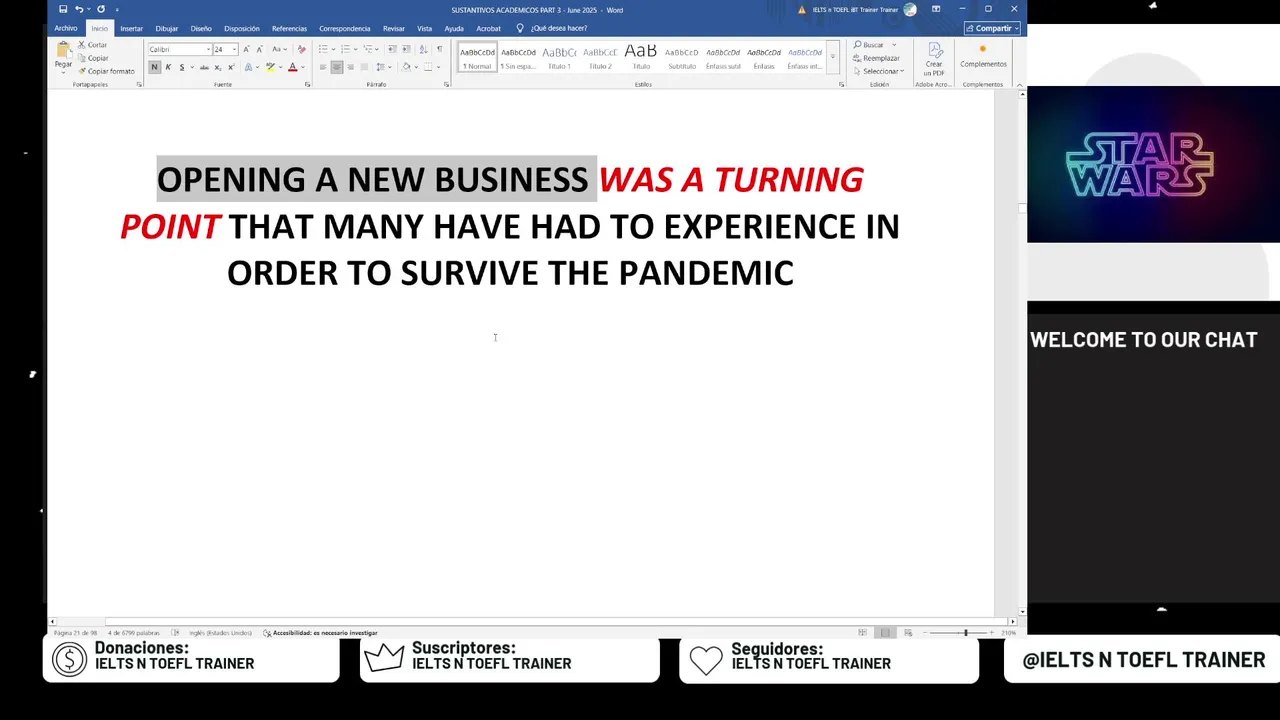Screen dimensions: 1280x720
Task: Open the font color dropdown arrow
Action: [301, 67]
